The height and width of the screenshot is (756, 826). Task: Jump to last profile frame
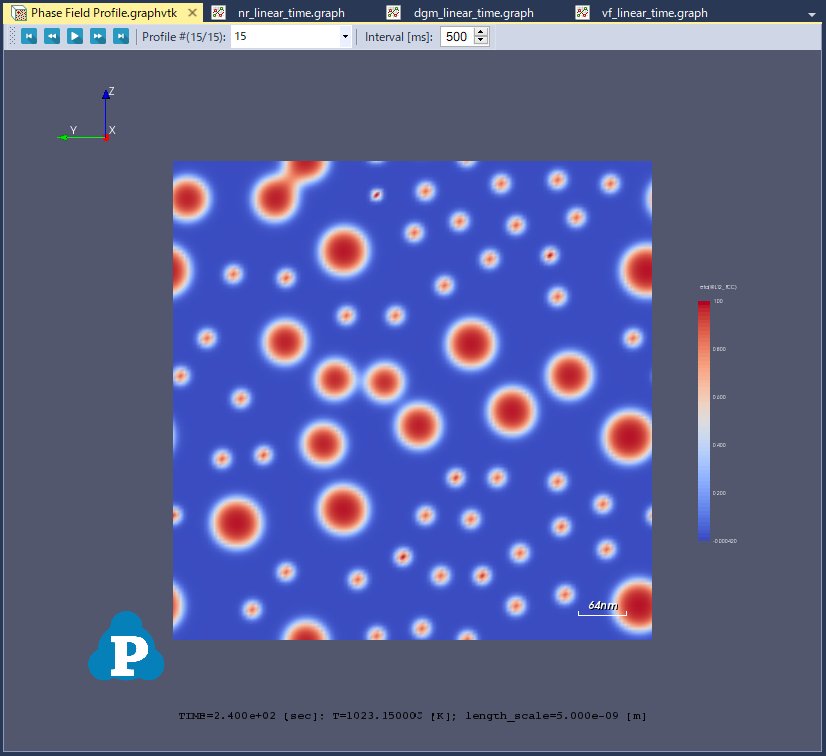[121, 36]
